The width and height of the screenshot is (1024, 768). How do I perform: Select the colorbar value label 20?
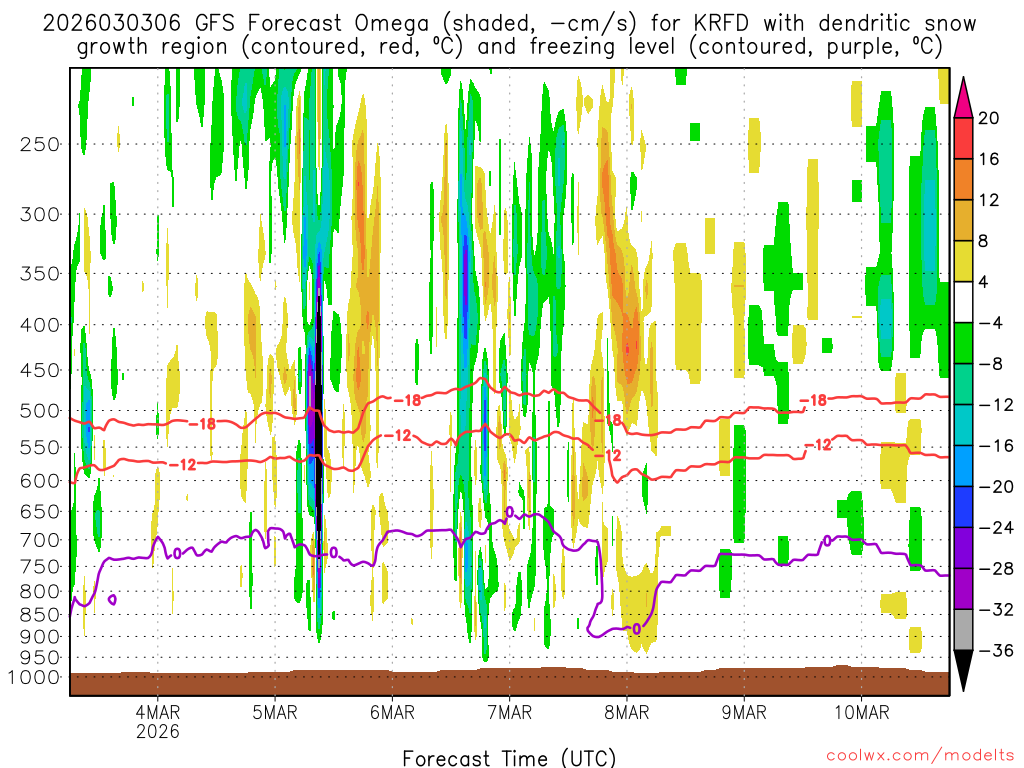988,118
